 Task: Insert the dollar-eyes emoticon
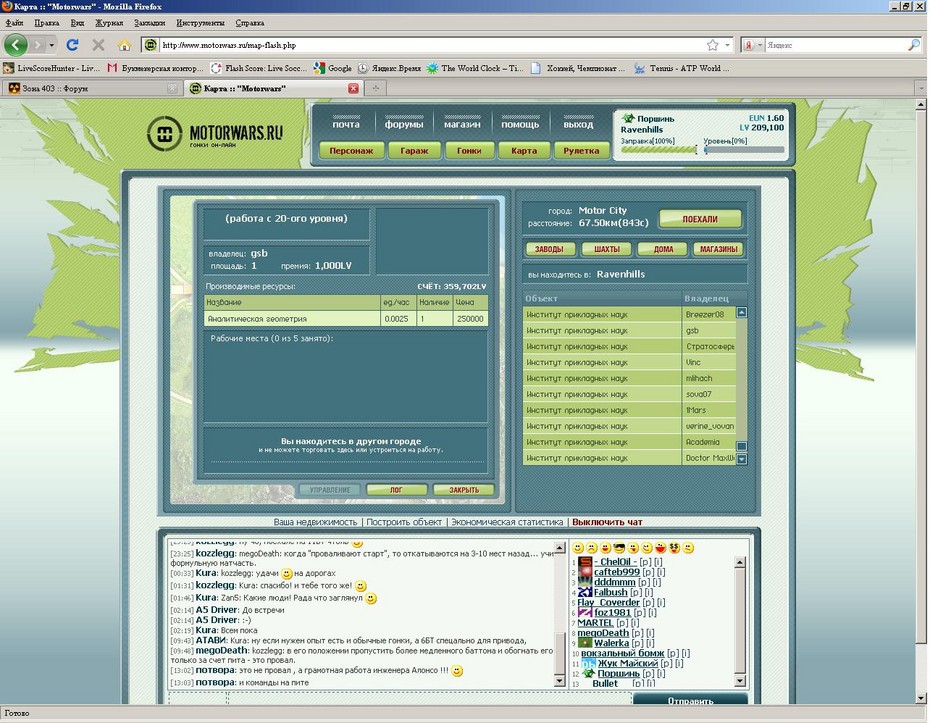(674, 547)
